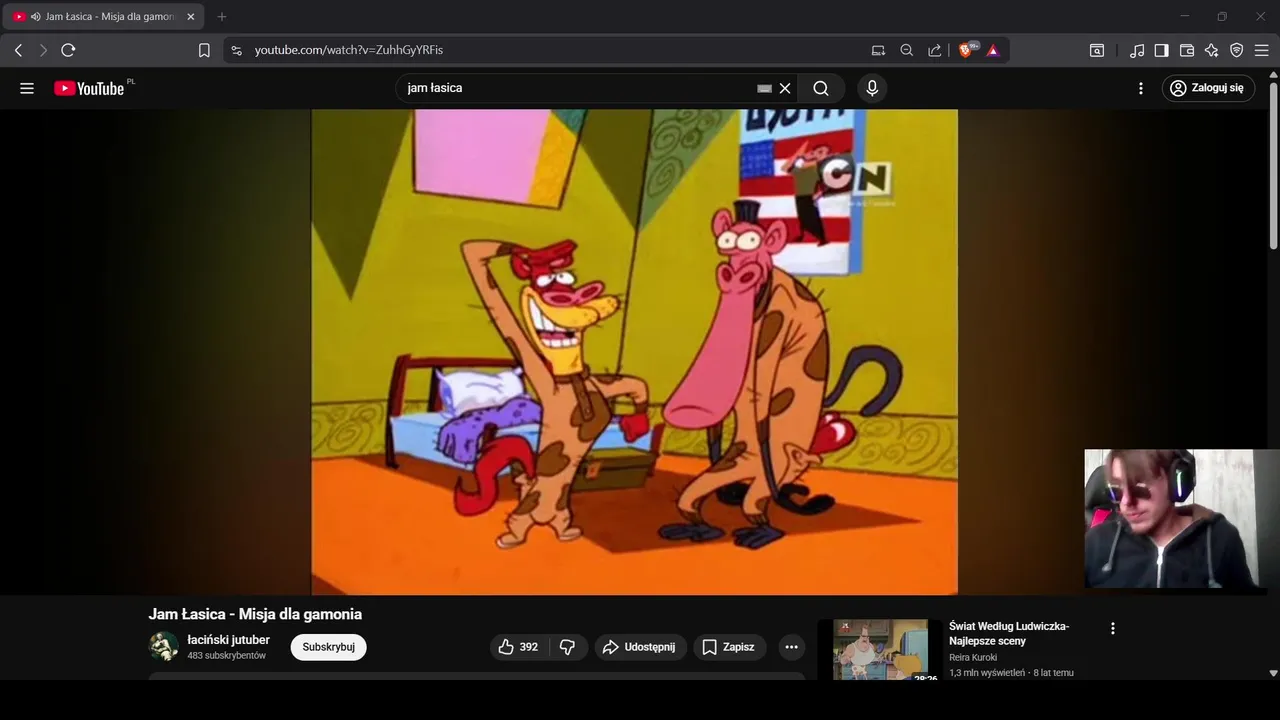Open options menu for Świat Według Ludwiczka
The height and width of the screenshot is (720, 1280).
pos(1112,628)
